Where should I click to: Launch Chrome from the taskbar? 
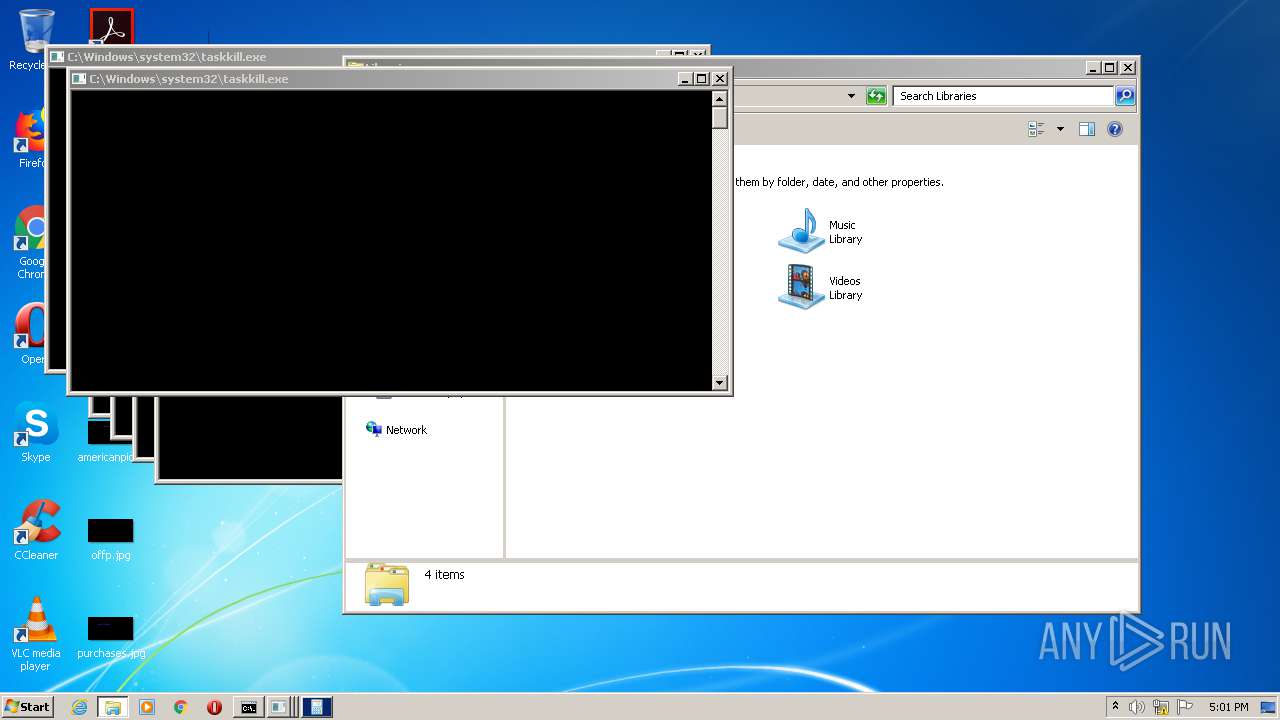pos(181,707)
